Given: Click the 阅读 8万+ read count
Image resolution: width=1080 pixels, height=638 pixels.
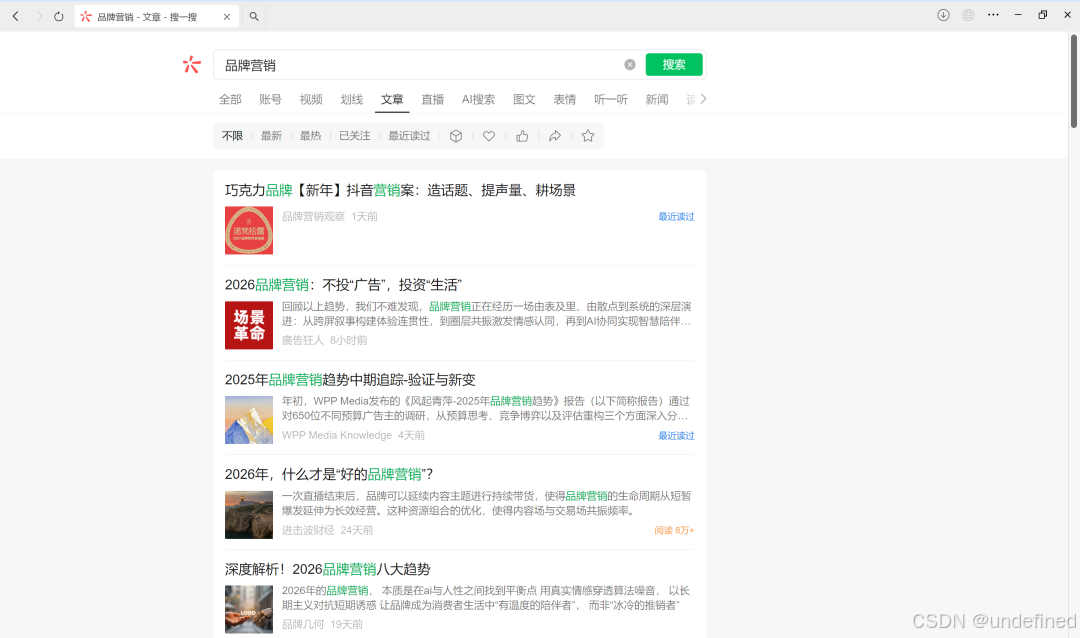Looking at the screenshot, I should 674,530.
